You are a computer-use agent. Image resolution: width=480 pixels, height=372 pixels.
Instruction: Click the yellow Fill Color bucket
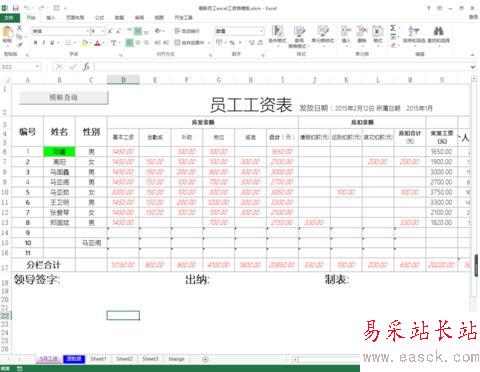(x=85, y=42)
